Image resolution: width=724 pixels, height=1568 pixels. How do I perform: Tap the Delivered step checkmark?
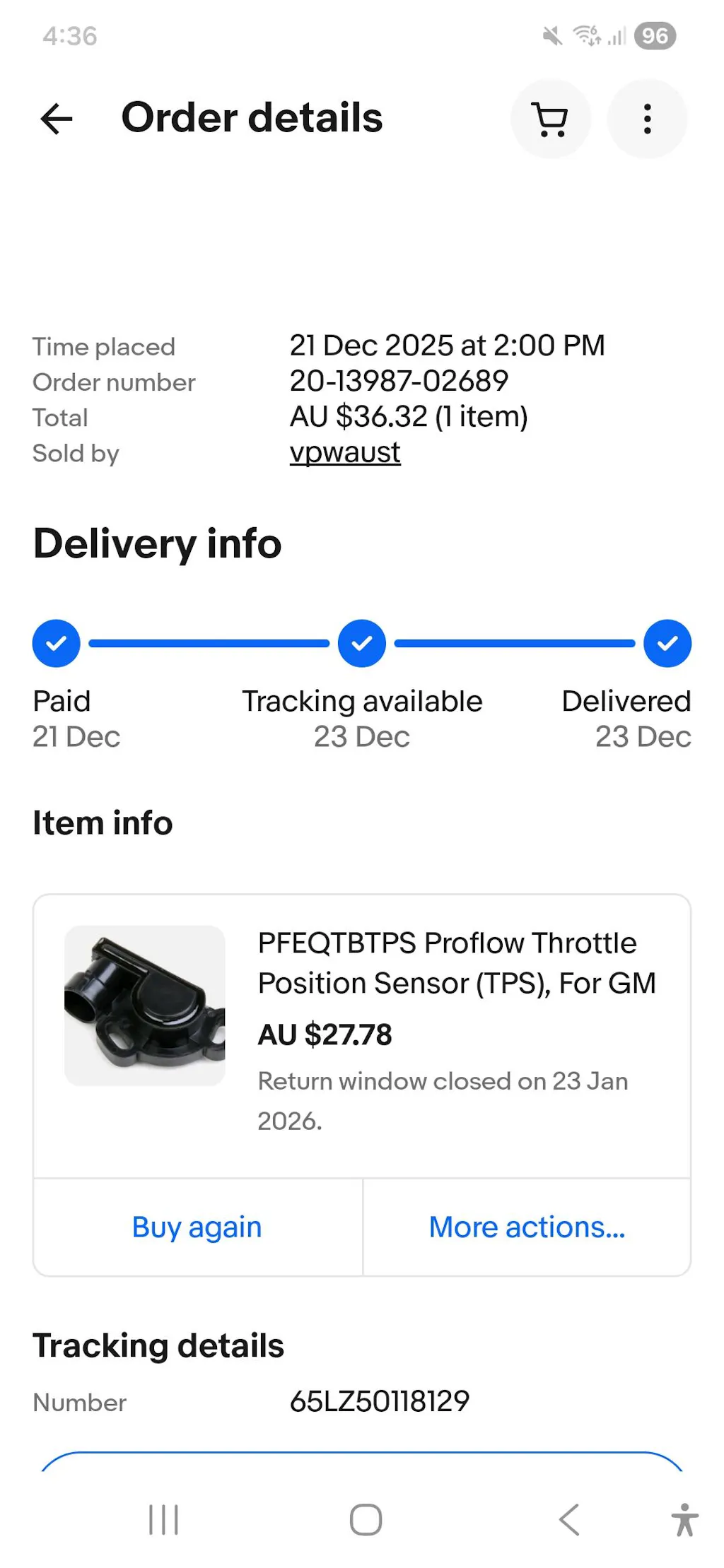click(667, 644)
